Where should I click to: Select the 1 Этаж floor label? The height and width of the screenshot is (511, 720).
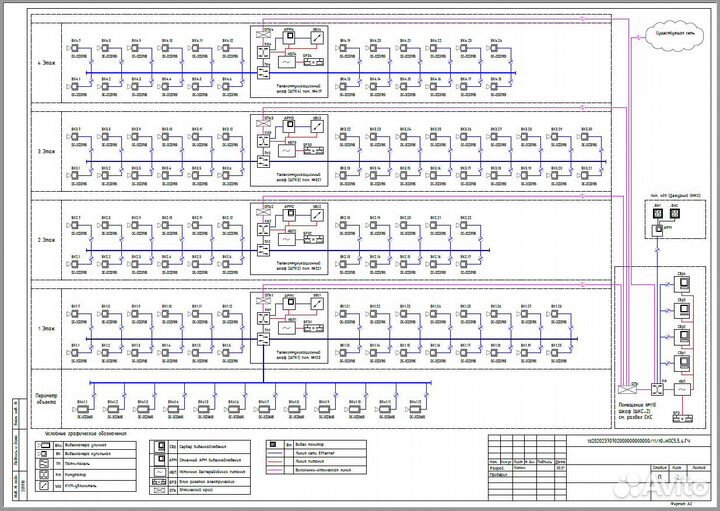click(x=48, y=328)
